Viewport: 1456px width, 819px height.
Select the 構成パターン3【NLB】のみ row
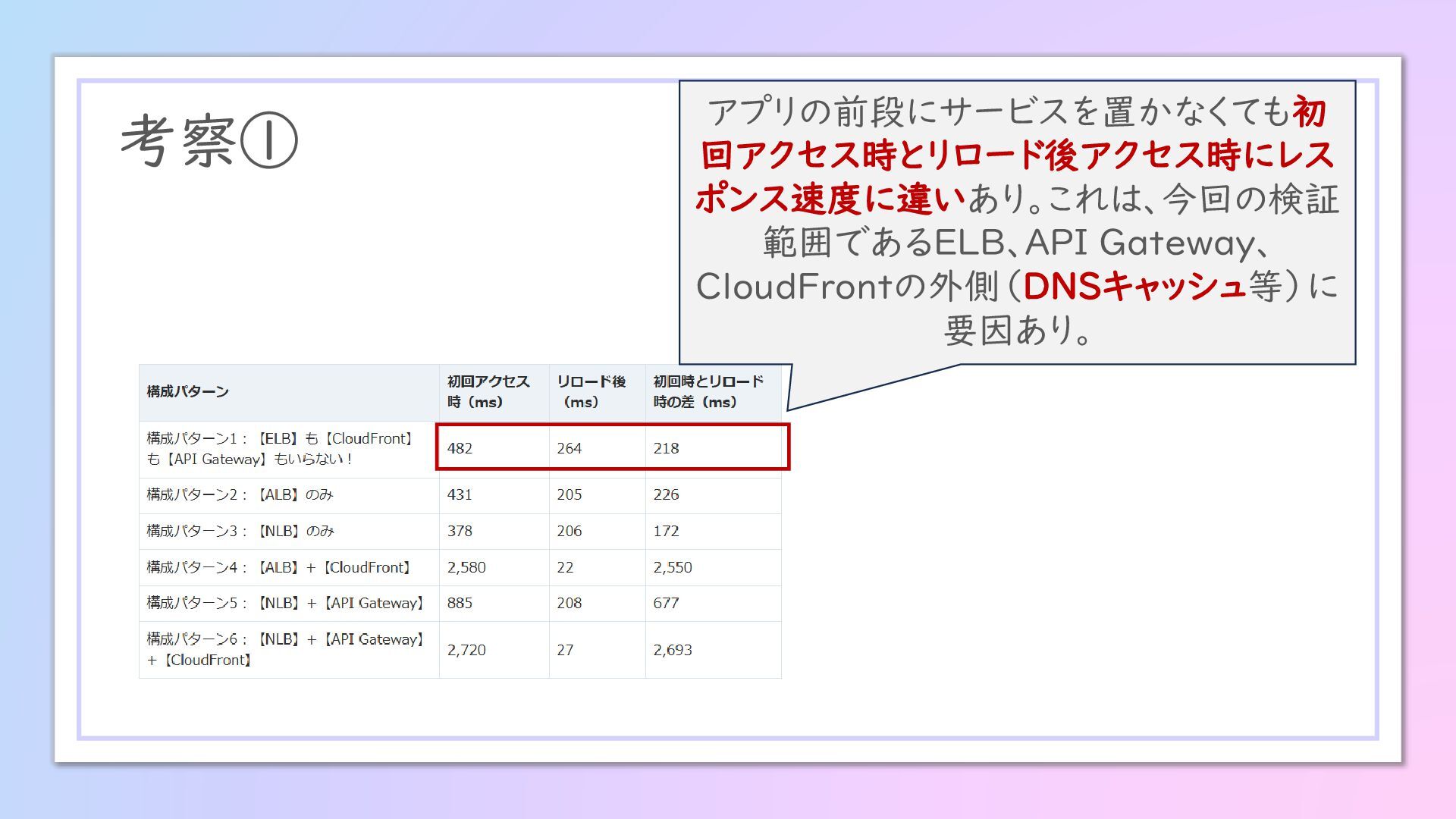click(x=240, y=532)
